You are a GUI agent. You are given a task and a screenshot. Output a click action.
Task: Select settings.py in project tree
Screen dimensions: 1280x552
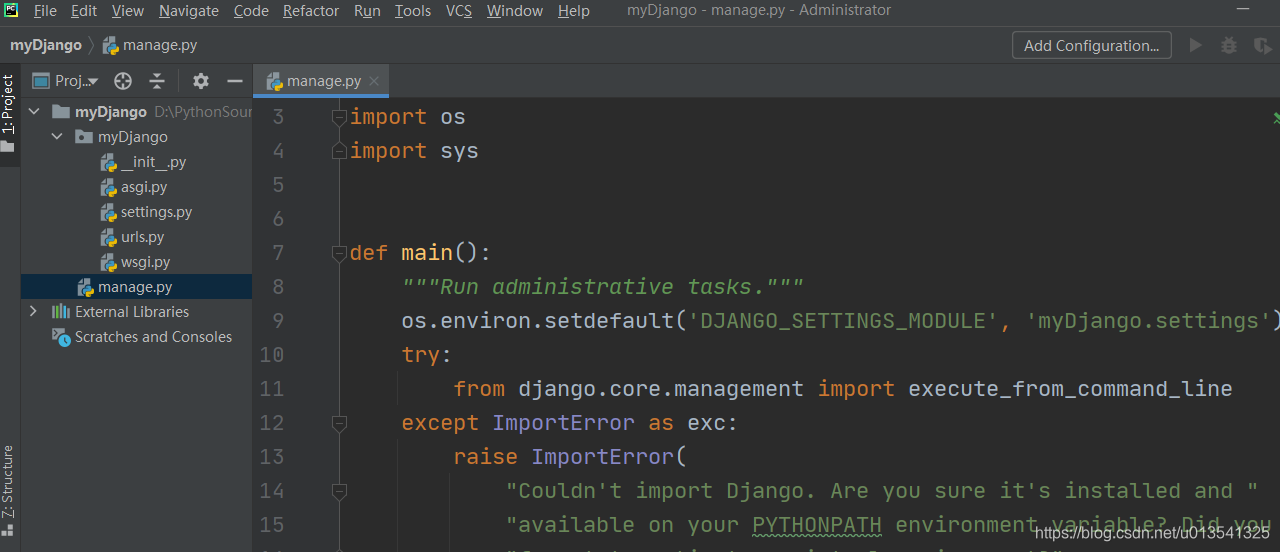pos(156,212)
